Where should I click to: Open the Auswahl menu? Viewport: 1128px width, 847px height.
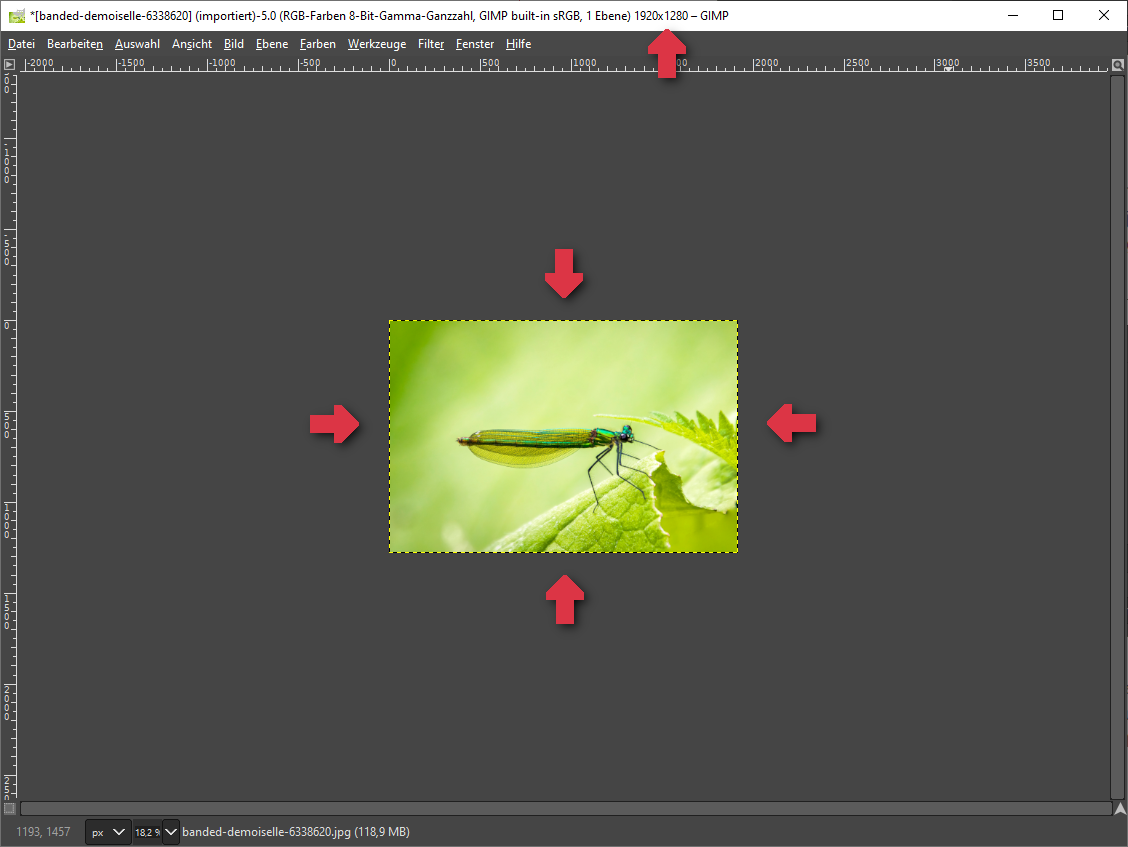click(137, 44)
